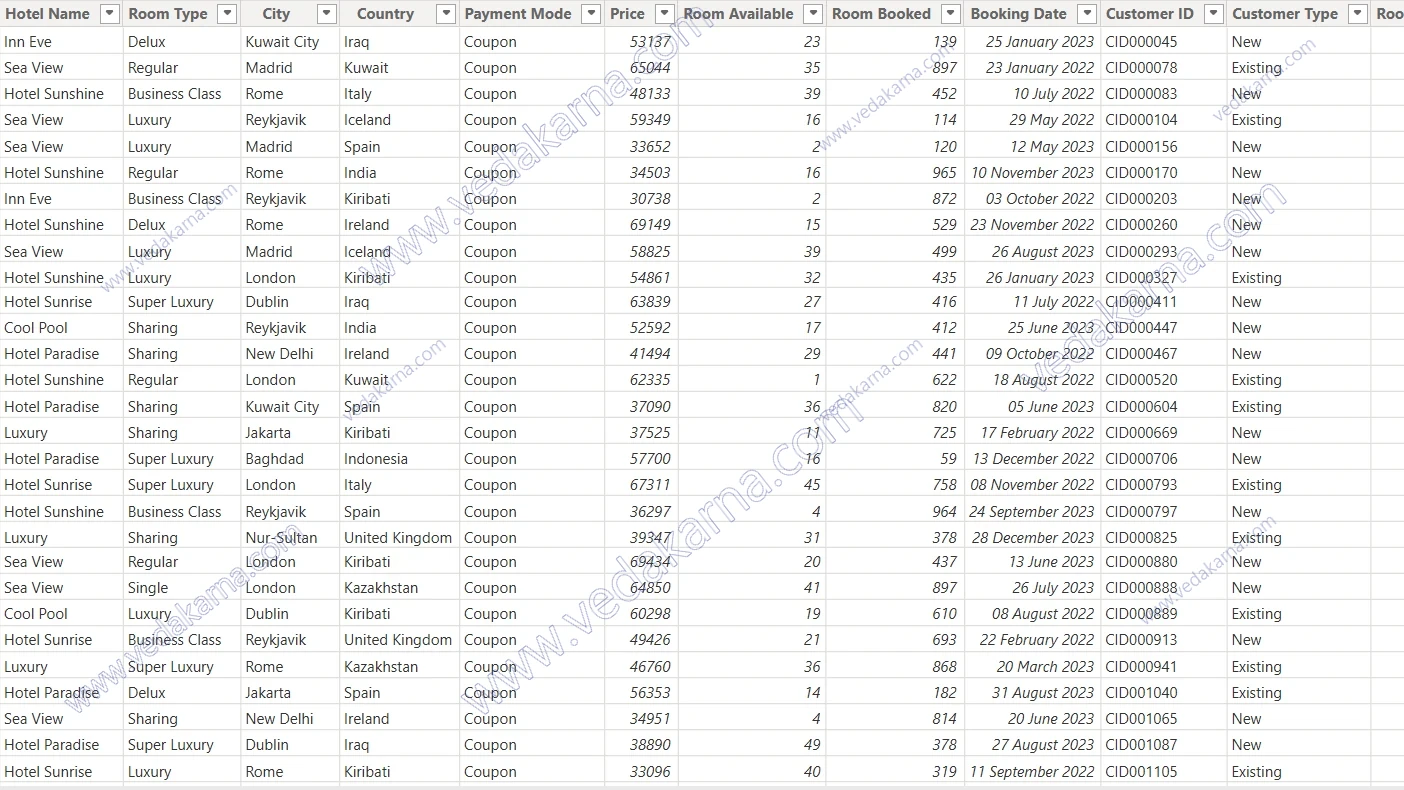Open the Room Type column filter dropdown
This screenshot has width=1404, height=790.
click(227, 14)
